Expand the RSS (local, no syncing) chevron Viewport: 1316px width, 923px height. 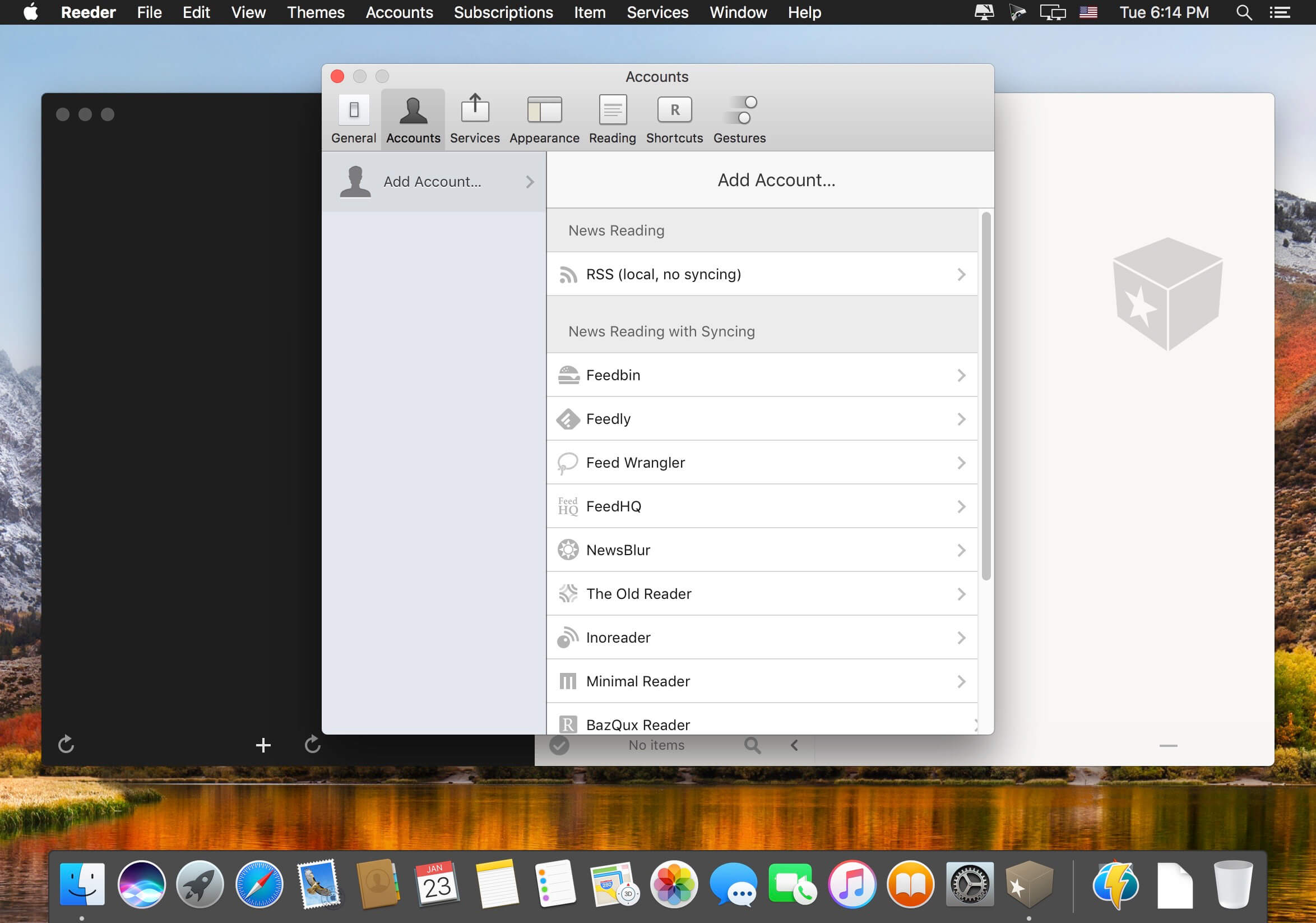pos(961,275)
